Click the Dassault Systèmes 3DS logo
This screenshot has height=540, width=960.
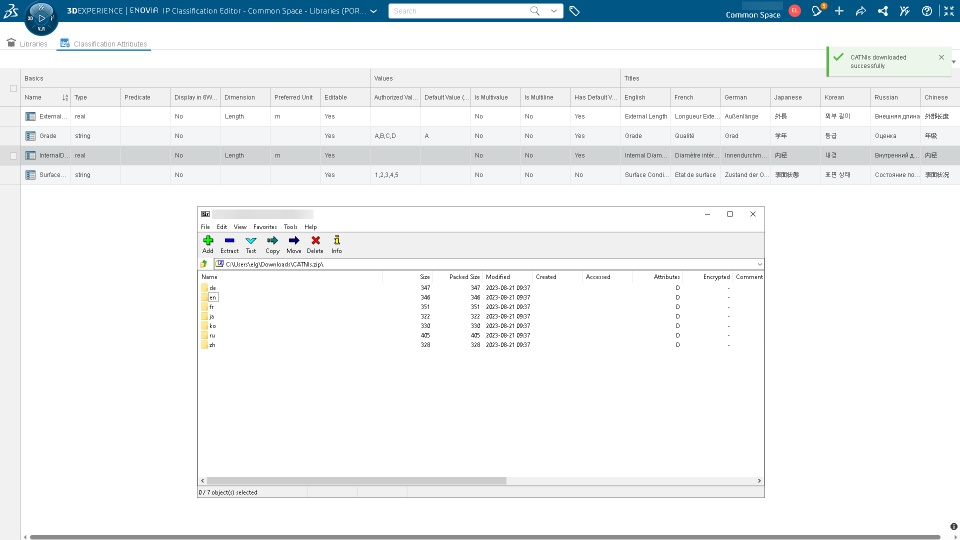[x=11, y=10]
